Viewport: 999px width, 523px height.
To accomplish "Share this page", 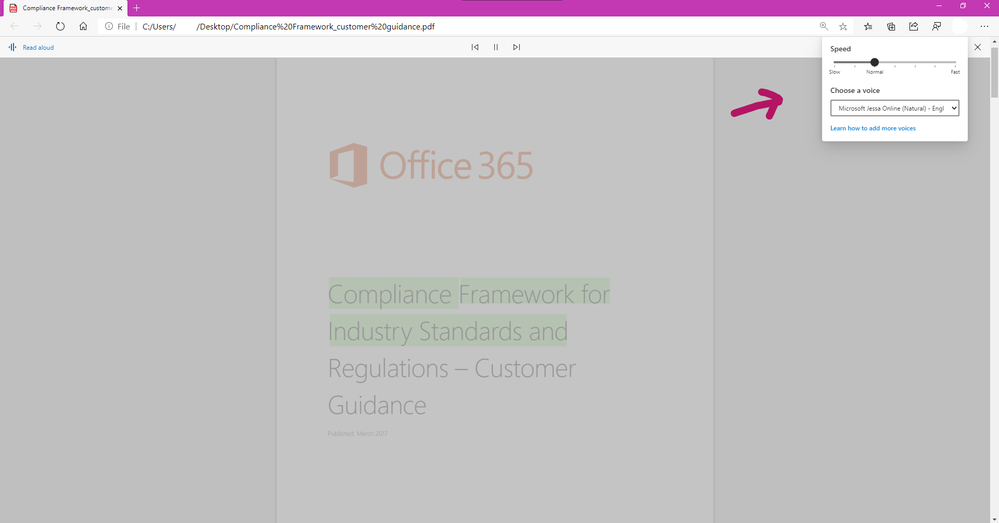I will [x=914, y=27].
